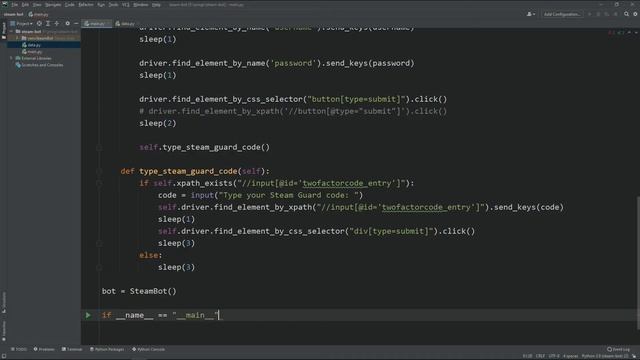Open the Code menu
Image resolution: width=640 pixels, height=360 pixels.
pos(70,4)
